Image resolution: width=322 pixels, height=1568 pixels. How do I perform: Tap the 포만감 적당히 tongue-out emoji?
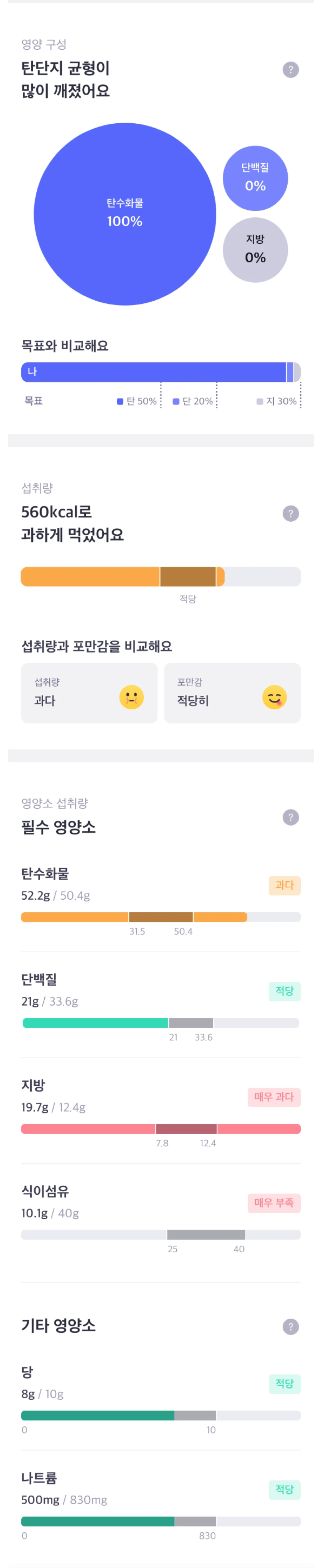point(274,697)
